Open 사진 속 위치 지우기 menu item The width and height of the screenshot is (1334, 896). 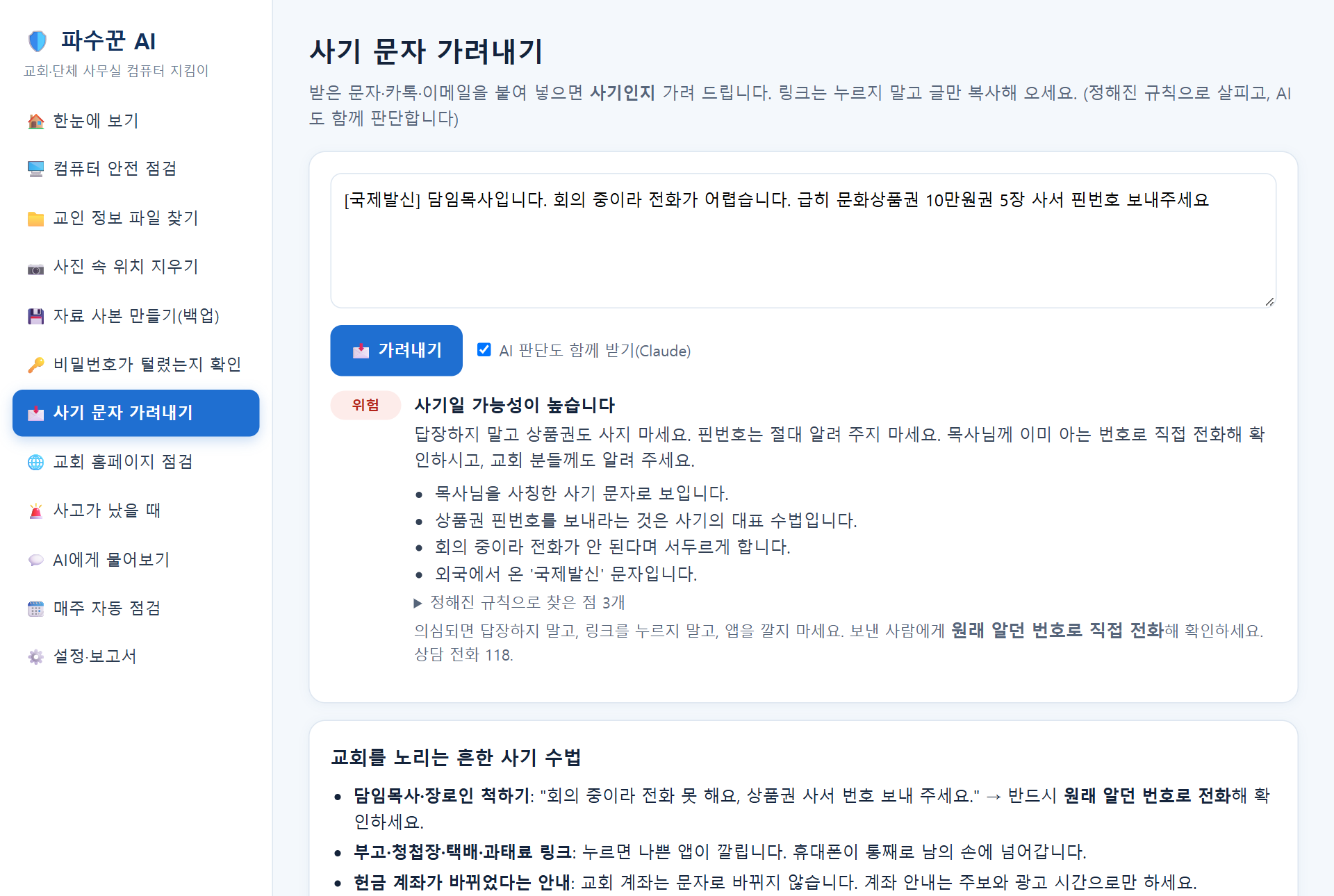click(x=136, y=267)
